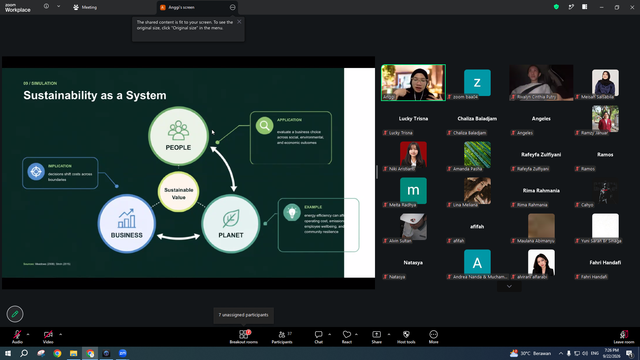Click the PLANET leaf circle on the slide
This screenshot has height=360, width=640.
pyautogui.click(x=231, y=224)
